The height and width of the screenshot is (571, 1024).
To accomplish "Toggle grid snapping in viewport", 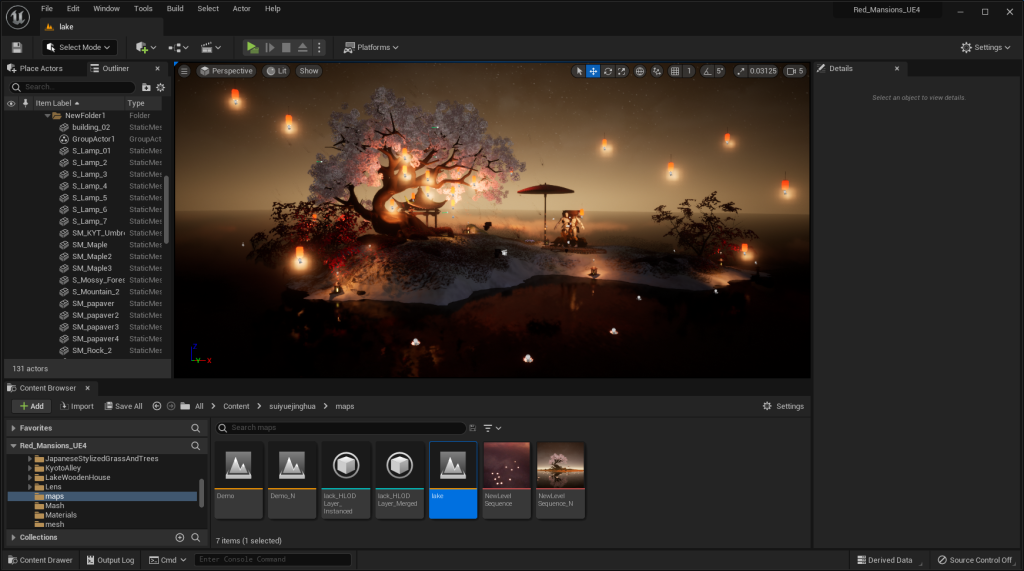I will (675, 71).
